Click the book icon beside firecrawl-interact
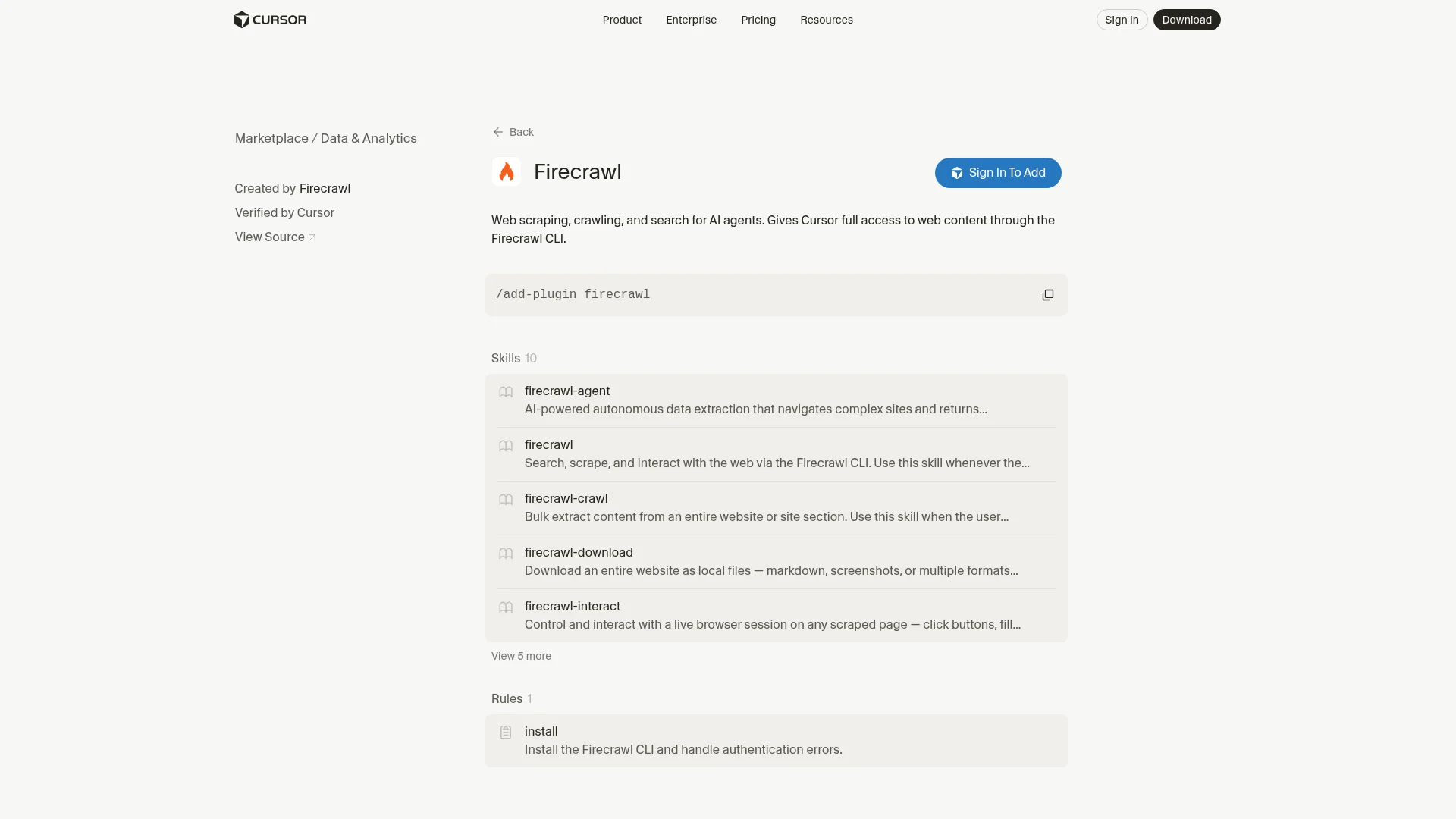The width and height of the screenshot is (1456, 819). tap(506, 607)
